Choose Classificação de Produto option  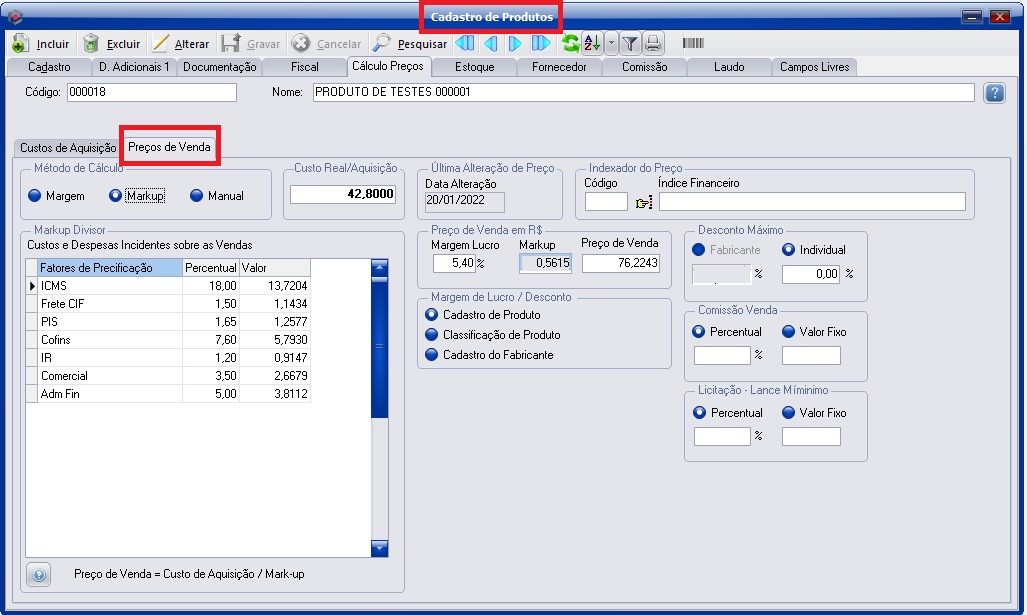432,335
